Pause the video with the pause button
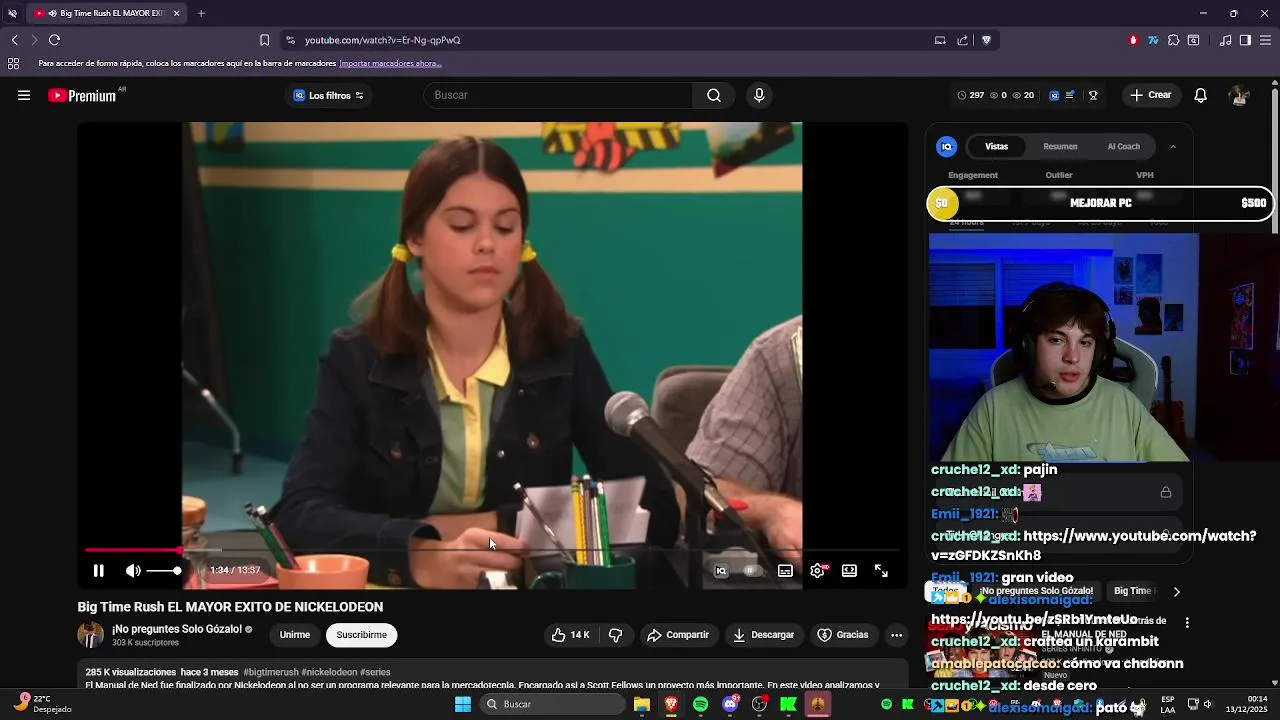 [98, 571]
